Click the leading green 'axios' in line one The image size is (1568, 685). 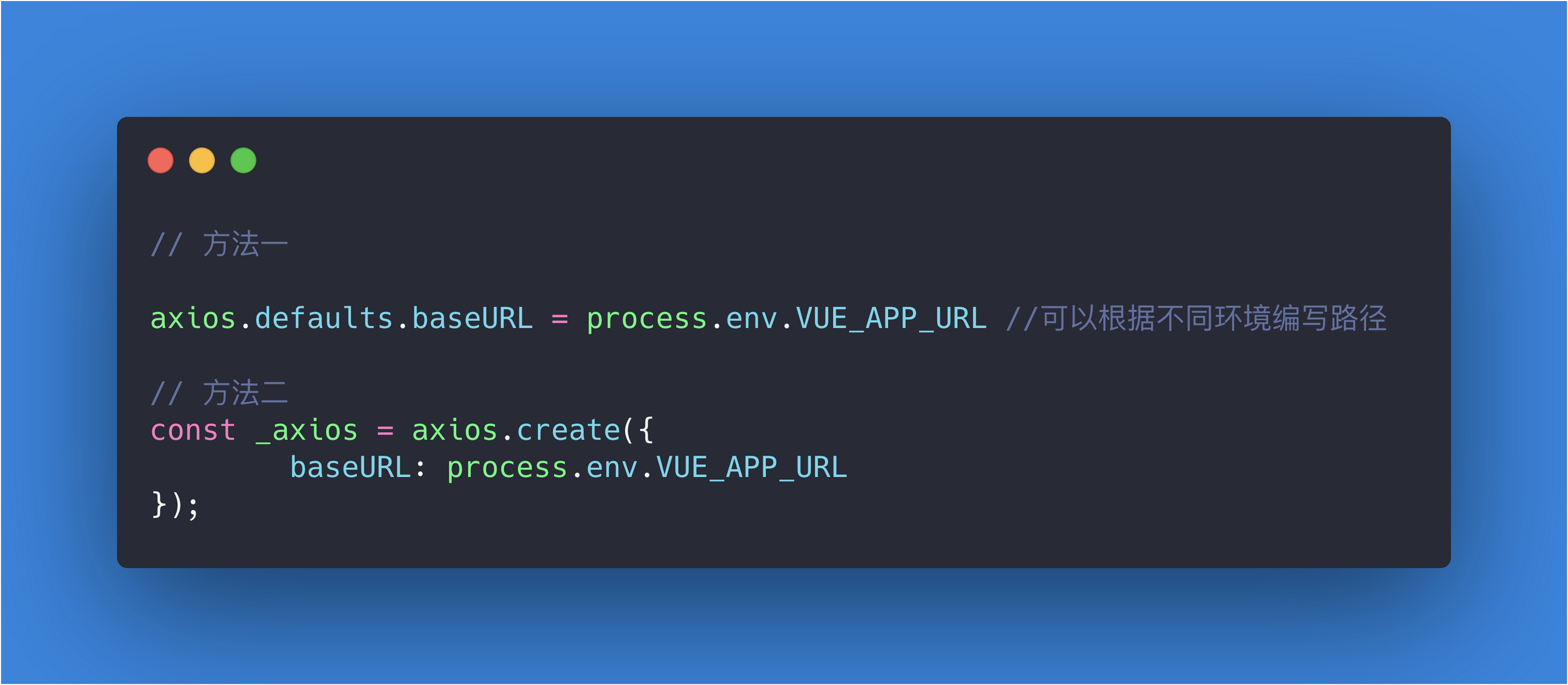click(x=193, y=318)
